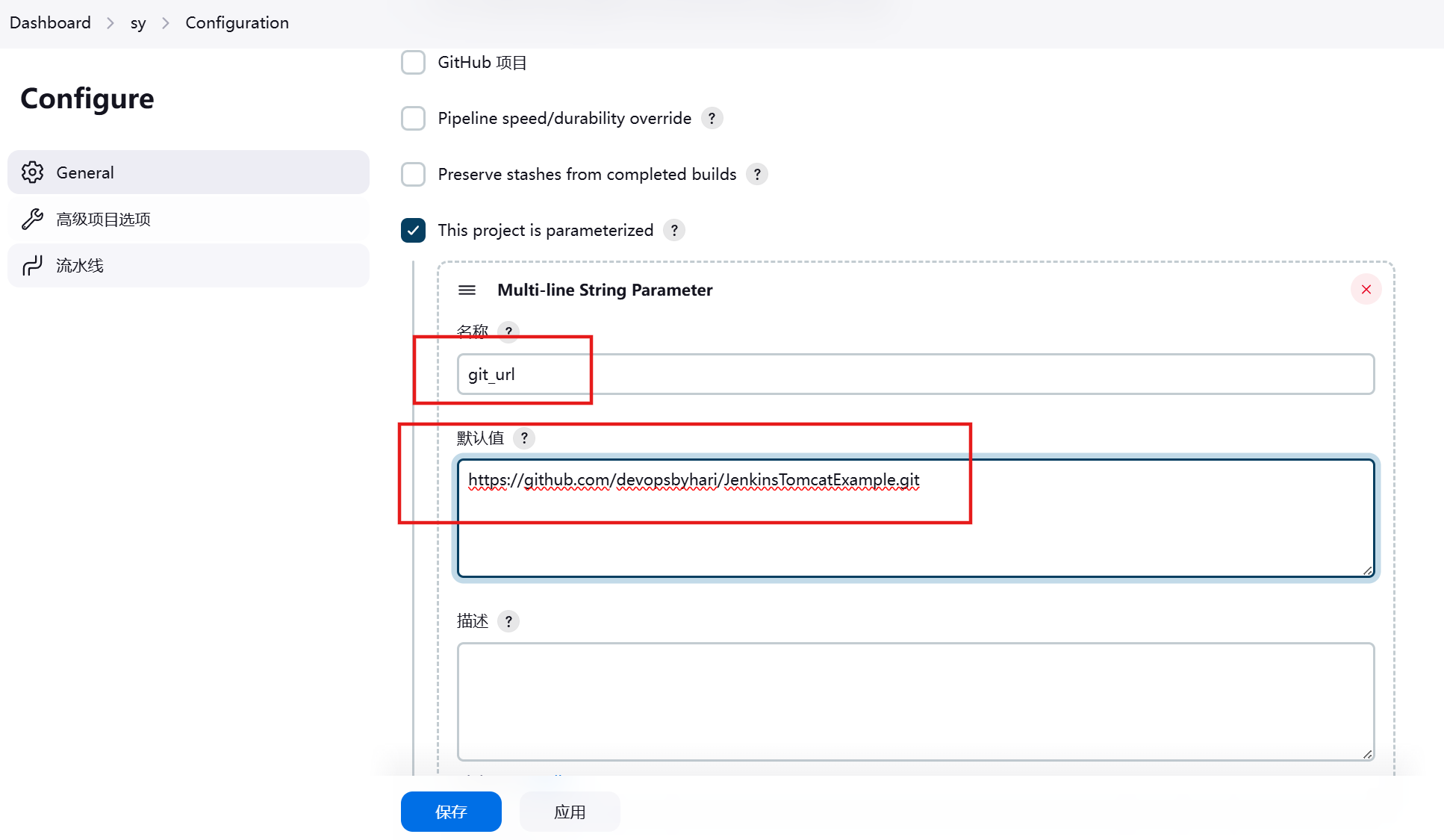Remove the parameter using the red X
This screenshot has height=840, width=1444.
[1366, 290]
